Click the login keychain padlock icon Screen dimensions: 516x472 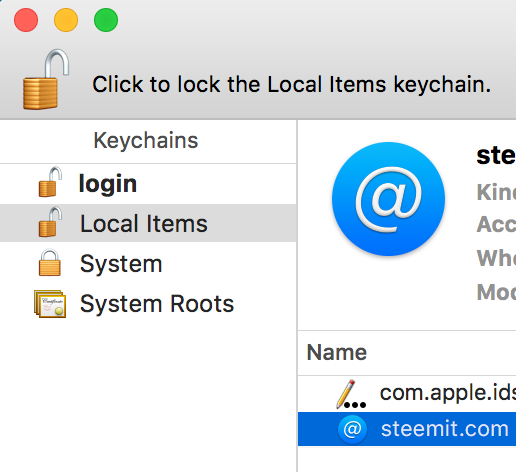pos(50,182)
